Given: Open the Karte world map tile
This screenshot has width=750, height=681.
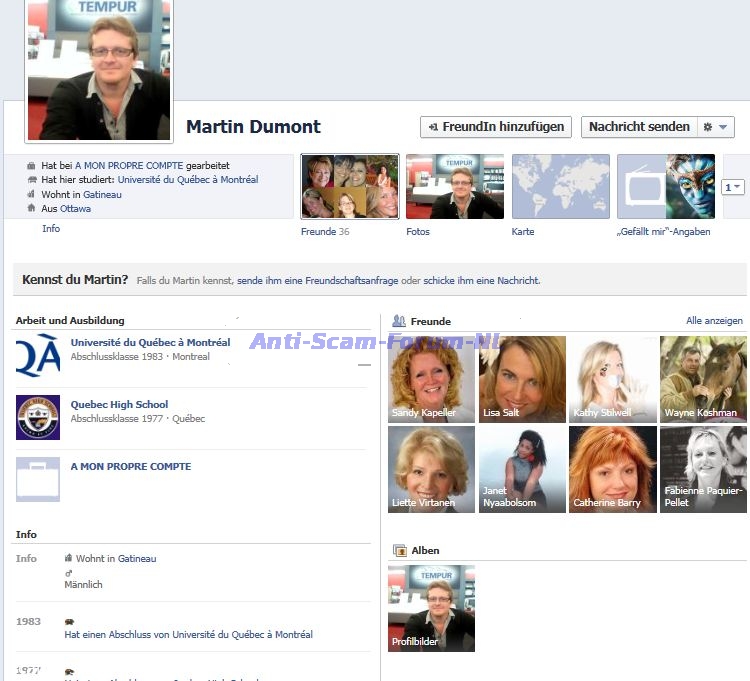Looking at the screenshot, I should [560, 187].
